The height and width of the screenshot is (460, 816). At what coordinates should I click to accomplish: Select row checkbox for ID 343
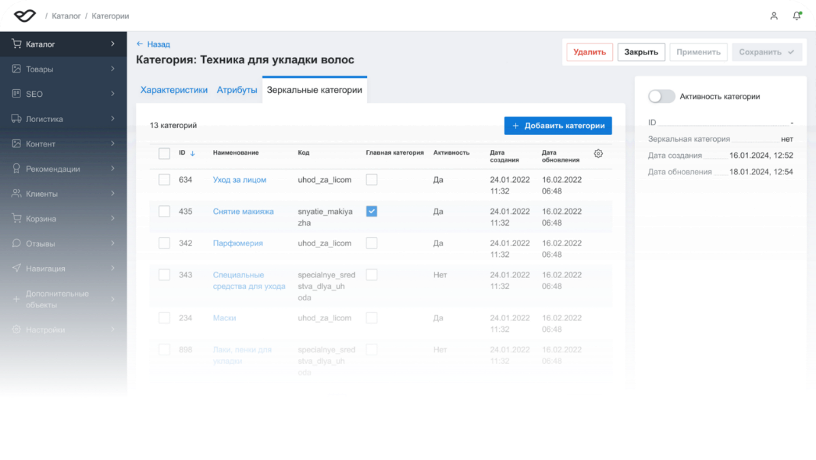(x=164, y=275)
